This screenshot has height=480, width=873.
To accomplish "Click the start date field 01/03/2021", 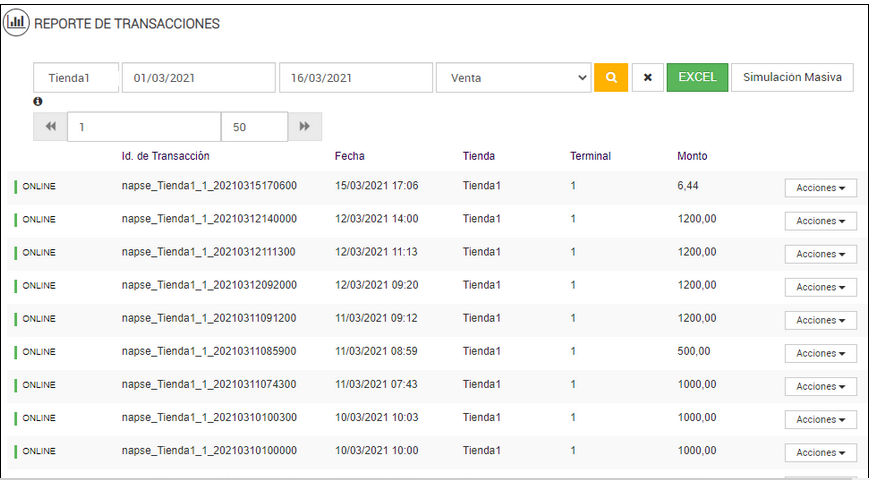I will 198,78.
